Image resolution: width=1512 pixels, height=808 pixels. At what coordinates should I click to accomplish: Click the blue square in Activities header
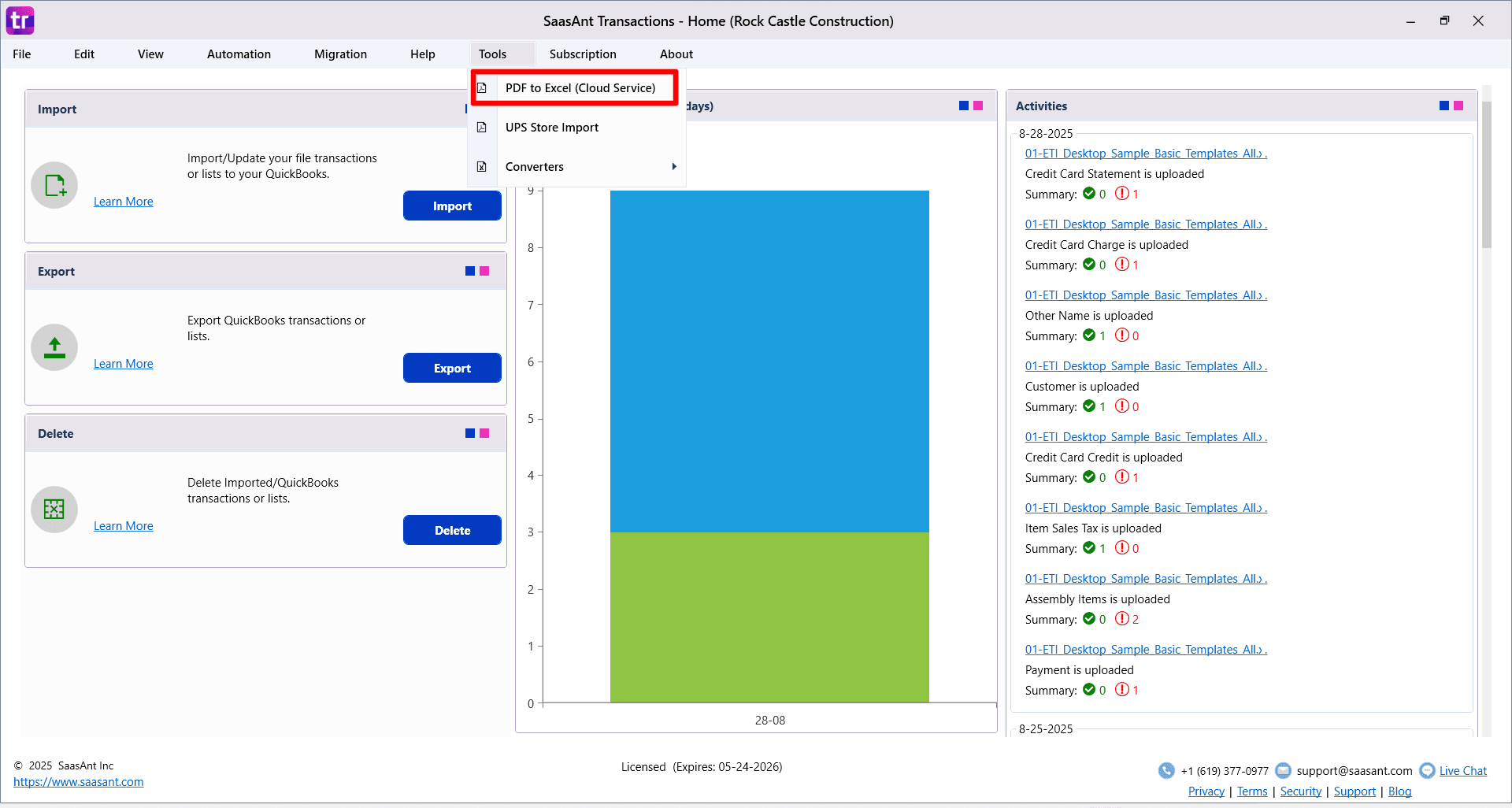coord(1444,106)
